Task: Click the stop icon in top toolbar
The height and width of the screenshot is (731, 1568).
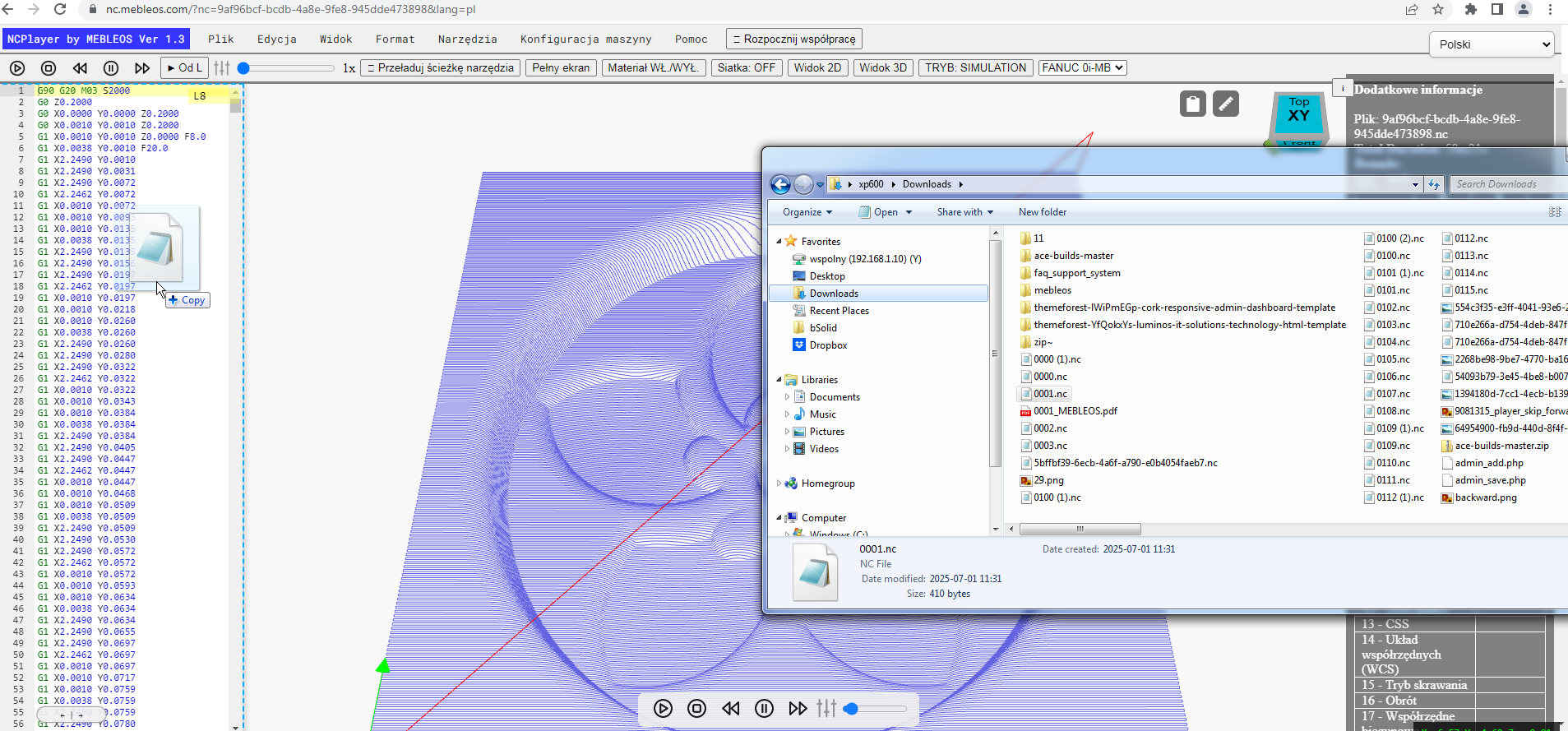Action: pos(49,68)
